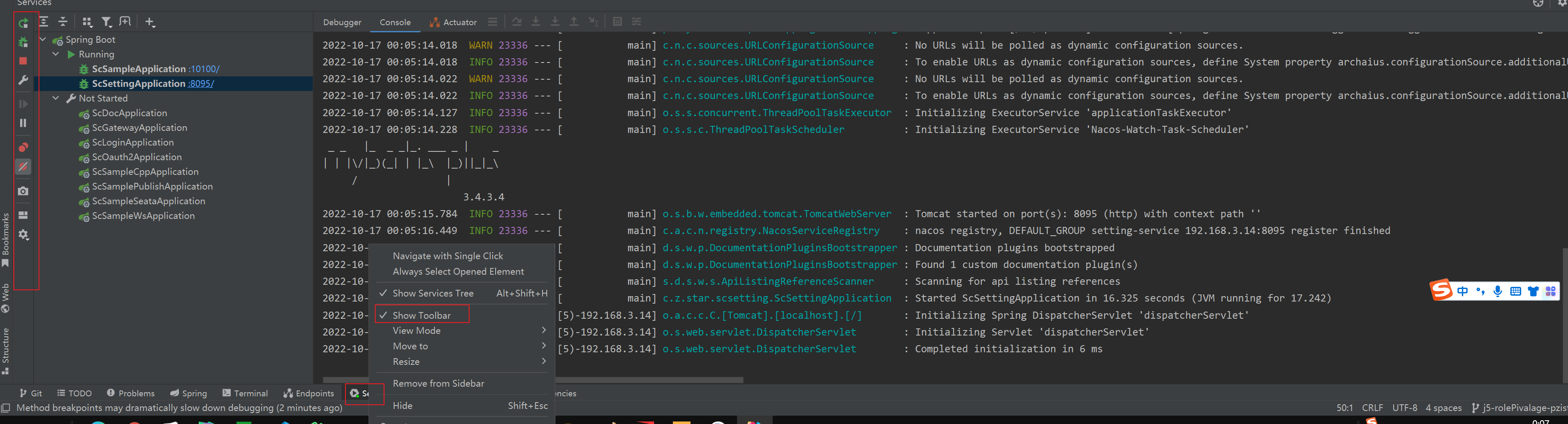This screenshot has height=424, width=1568.
Task: Click the Rerun icon in Services toolbar
Action: pos(23,23)
